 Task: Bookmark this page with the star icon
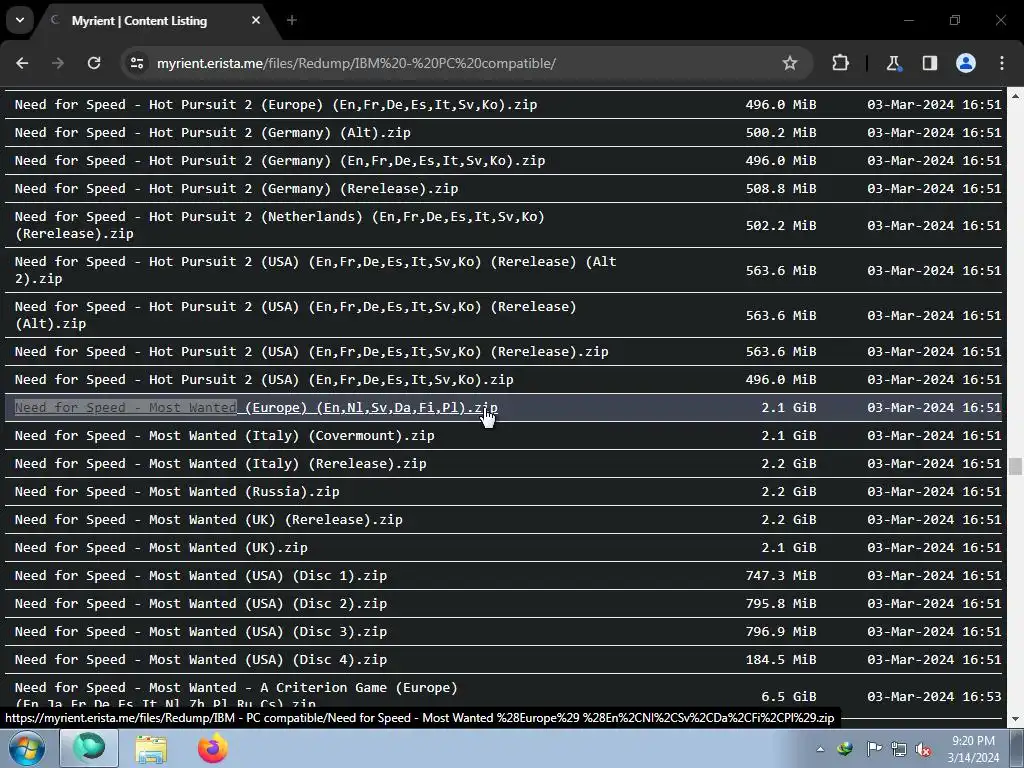coord(790,63)
